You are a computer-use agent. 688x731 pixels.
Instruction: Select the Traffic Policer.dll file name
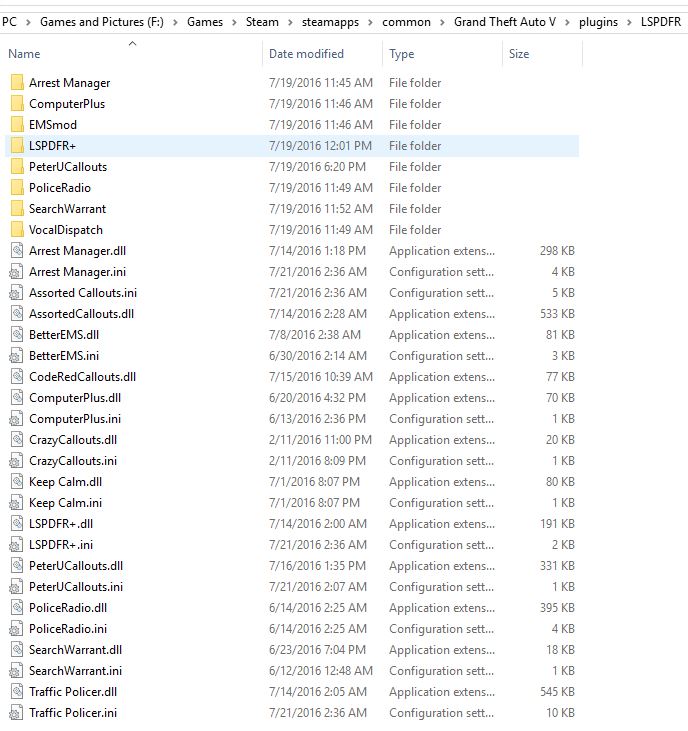tap(73, 691)
